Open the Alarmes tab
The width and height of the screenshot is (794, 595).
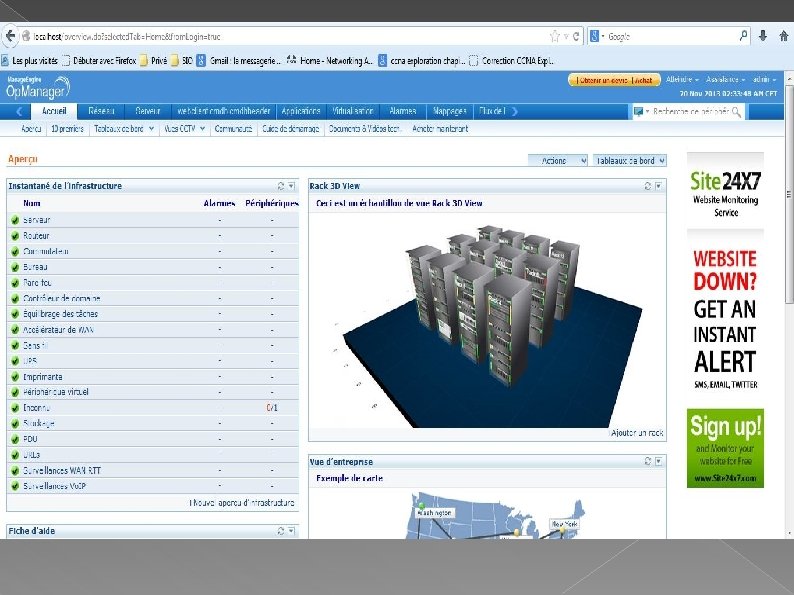pyautogui.click(x=403, y=111)
